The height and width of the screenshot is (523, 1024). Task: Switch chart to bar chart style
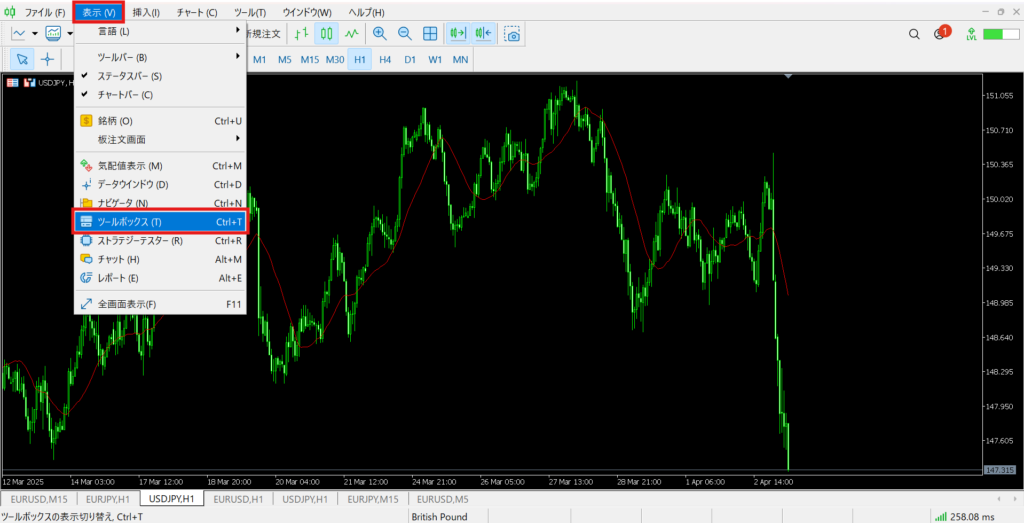pyautogui.click(x=301, y=34)
